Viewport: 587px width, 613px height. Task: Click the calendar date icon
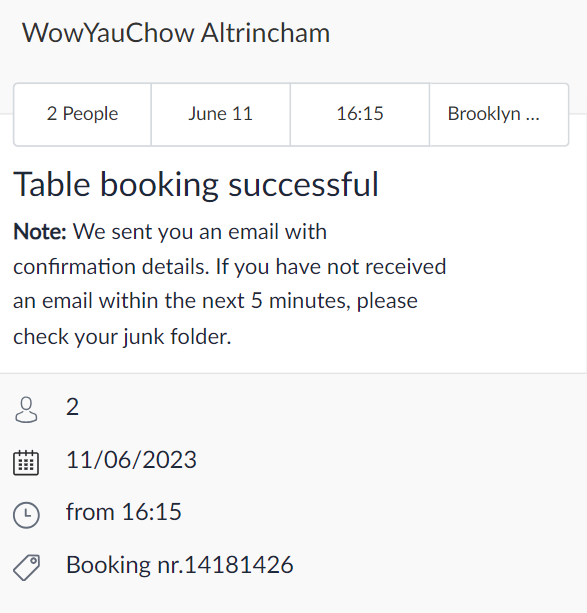point(26,462)
